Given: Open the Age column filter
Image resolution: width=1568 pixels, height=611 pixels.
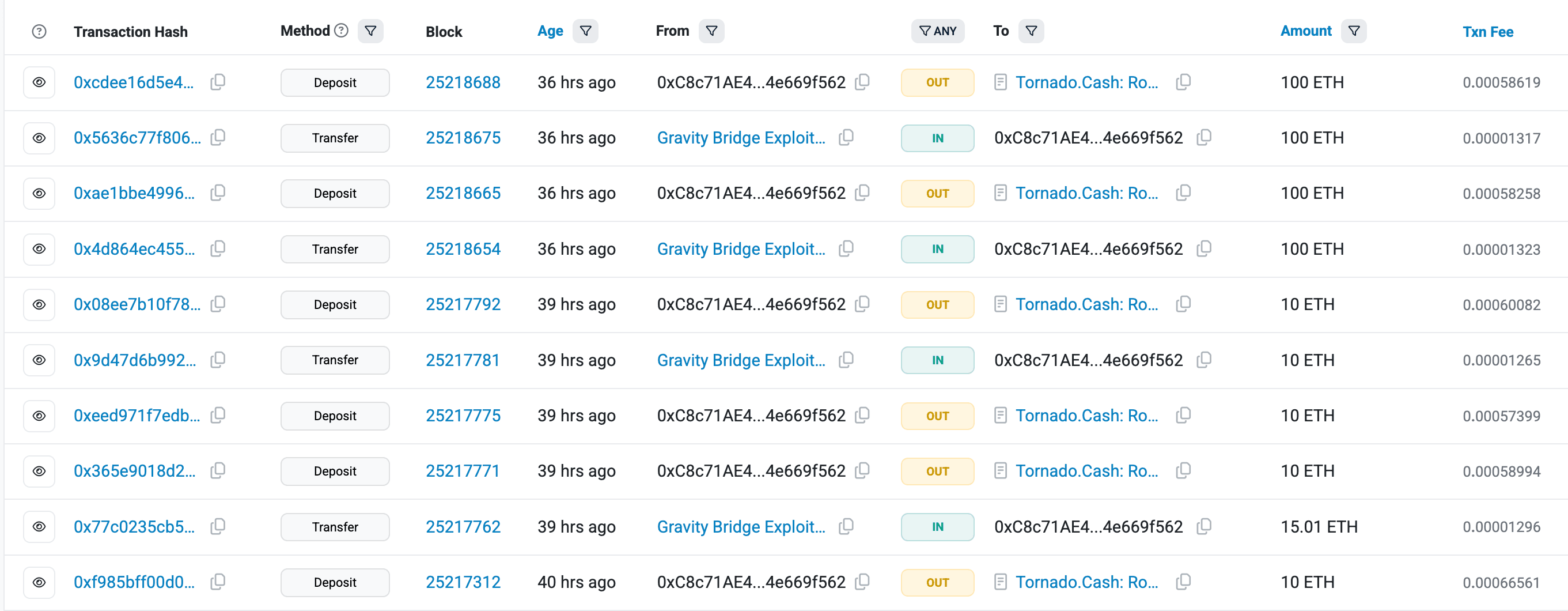Looking at the screenshot, I should (586, 31).
